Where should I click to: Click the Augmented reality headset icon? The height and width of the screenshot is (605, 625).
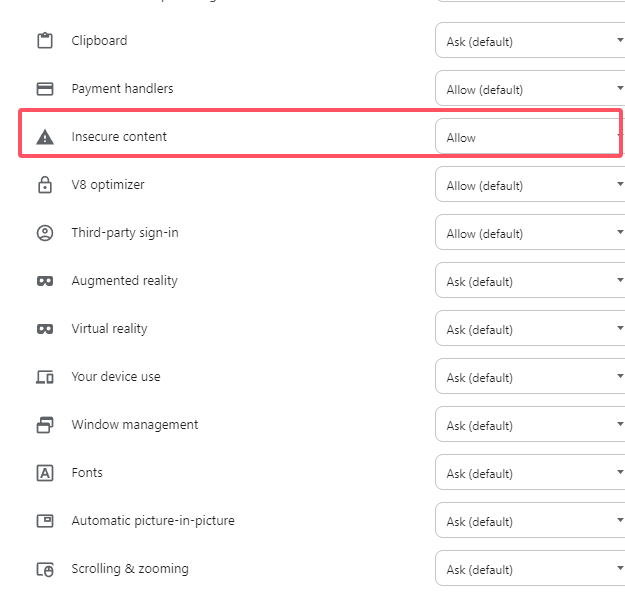coord(44,281)
